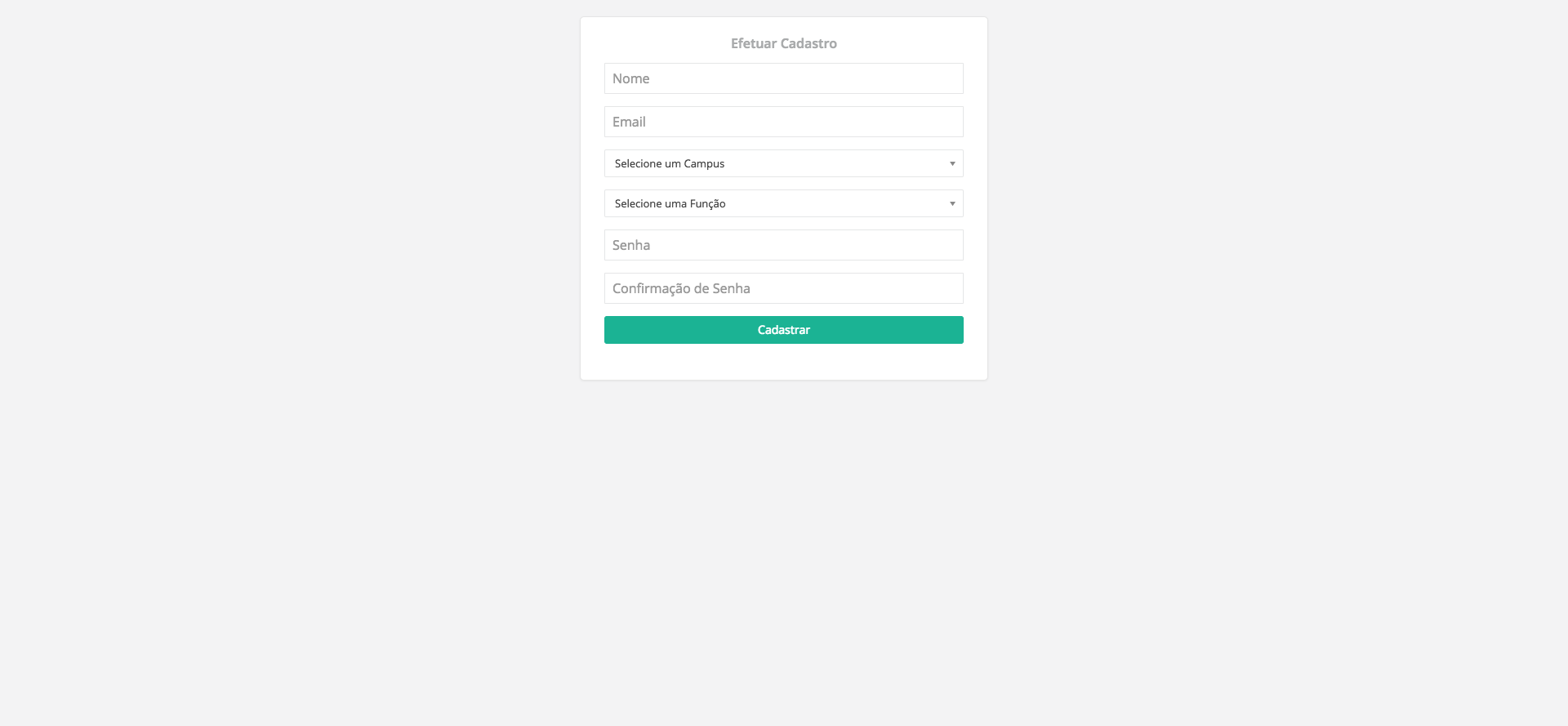Select the Senha password field

pos(784,245)
